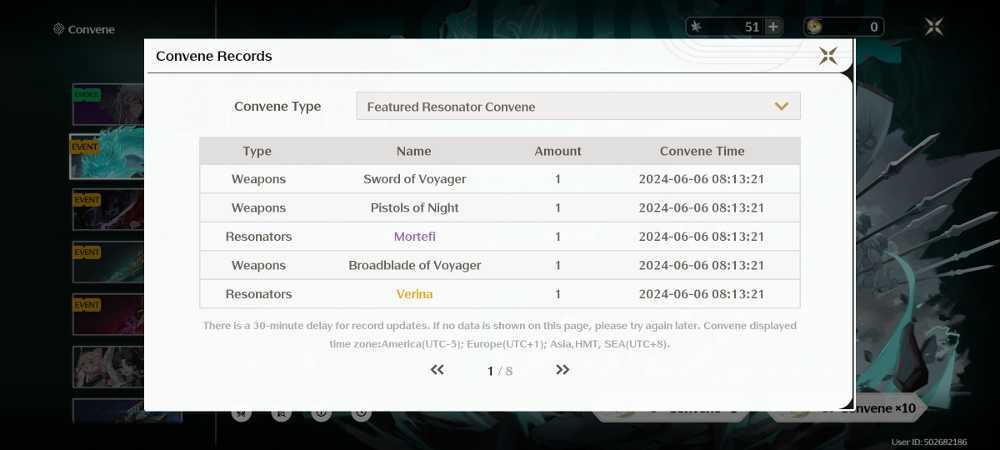
Task: Click the Amount column header
Action: 558,151
